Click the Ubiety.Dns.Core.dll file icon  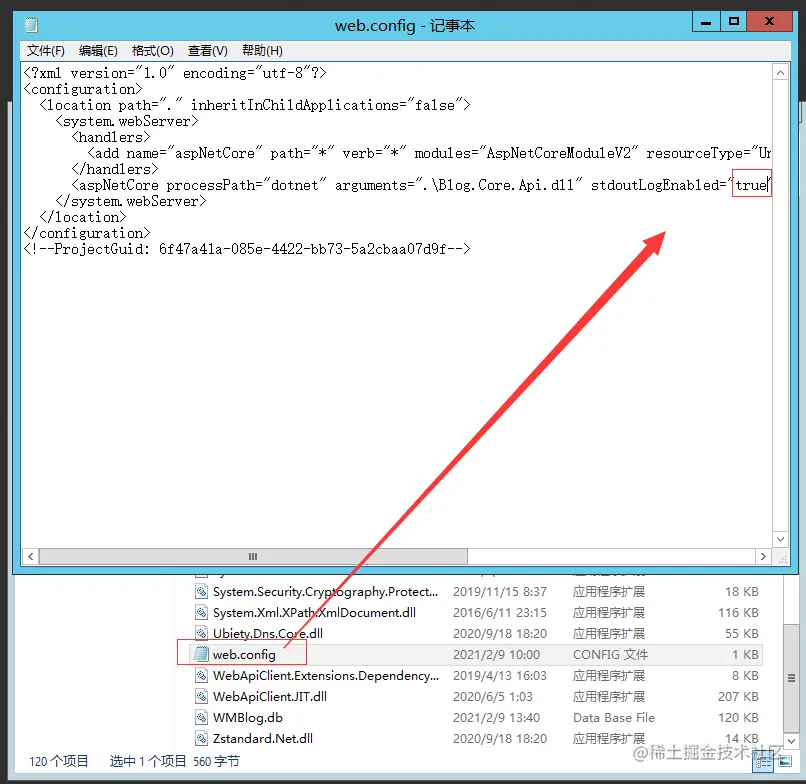[202, 633]
